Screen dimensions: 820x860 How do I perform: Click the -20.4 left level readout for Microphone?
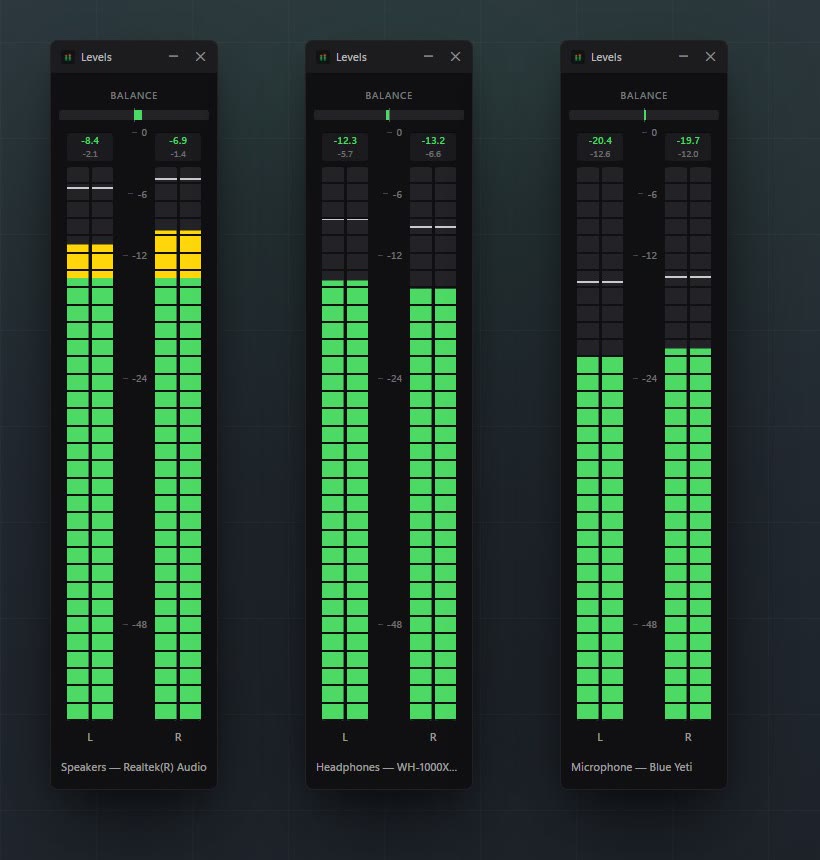click(x=600, y=140)
